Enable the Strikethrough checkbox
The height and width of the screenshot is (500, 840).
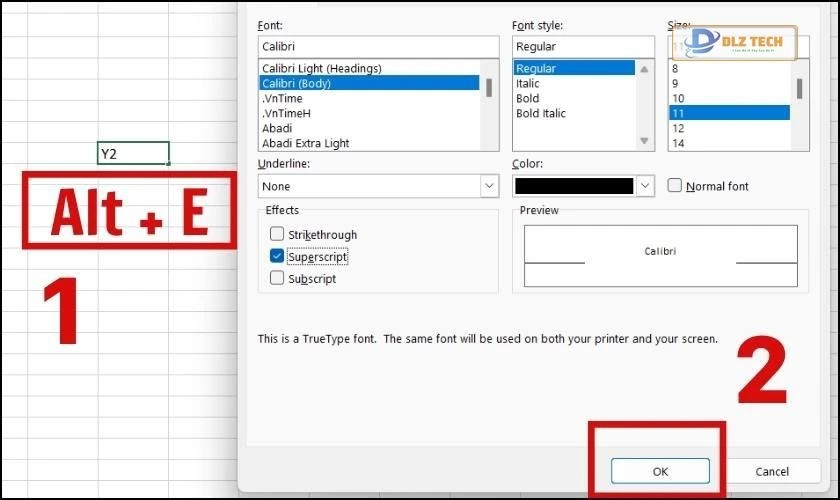[x=277, y=235]
